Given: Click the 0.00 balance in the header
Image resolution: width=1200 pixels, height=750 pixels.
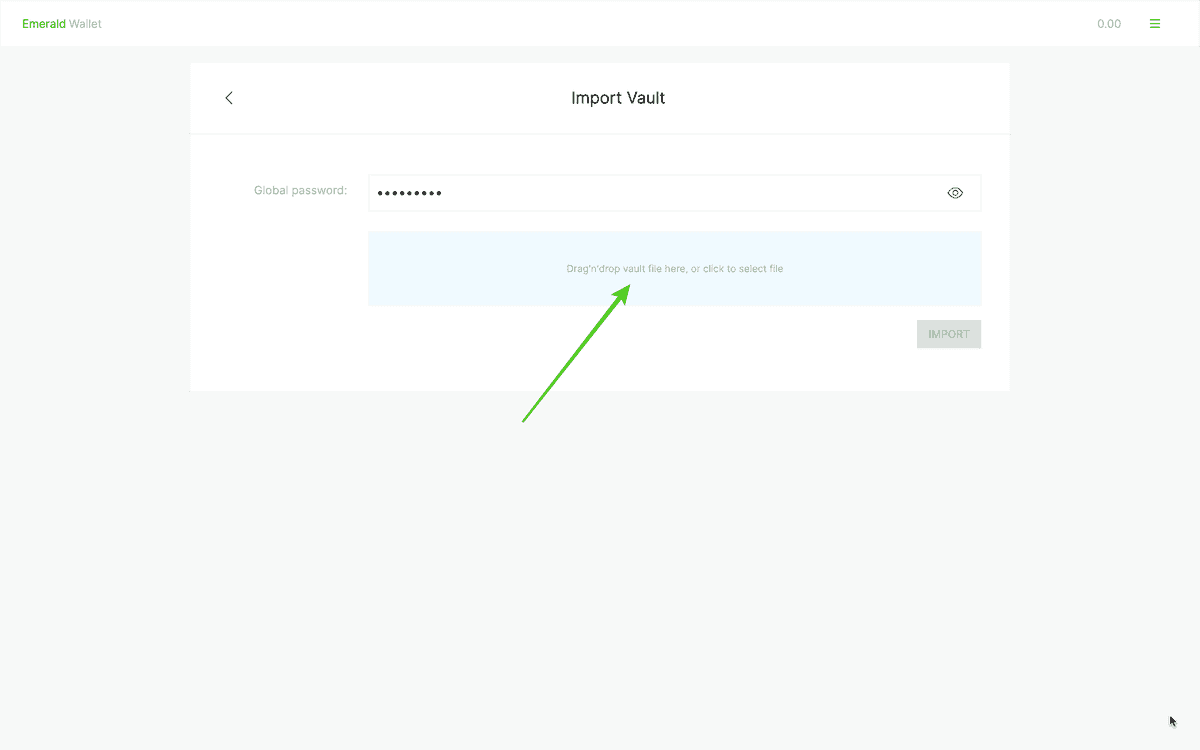Looking at the screenshot, I should pyautogui.click(x=1108, y=24).
